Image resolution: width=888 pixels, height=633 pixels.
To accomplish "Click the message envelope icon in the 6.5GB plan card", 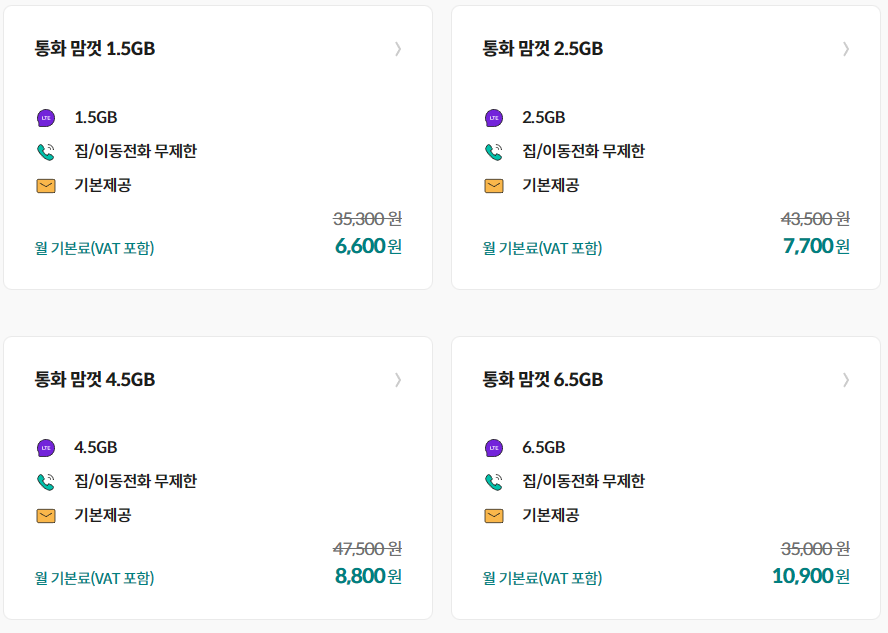I will click(494, 516).
